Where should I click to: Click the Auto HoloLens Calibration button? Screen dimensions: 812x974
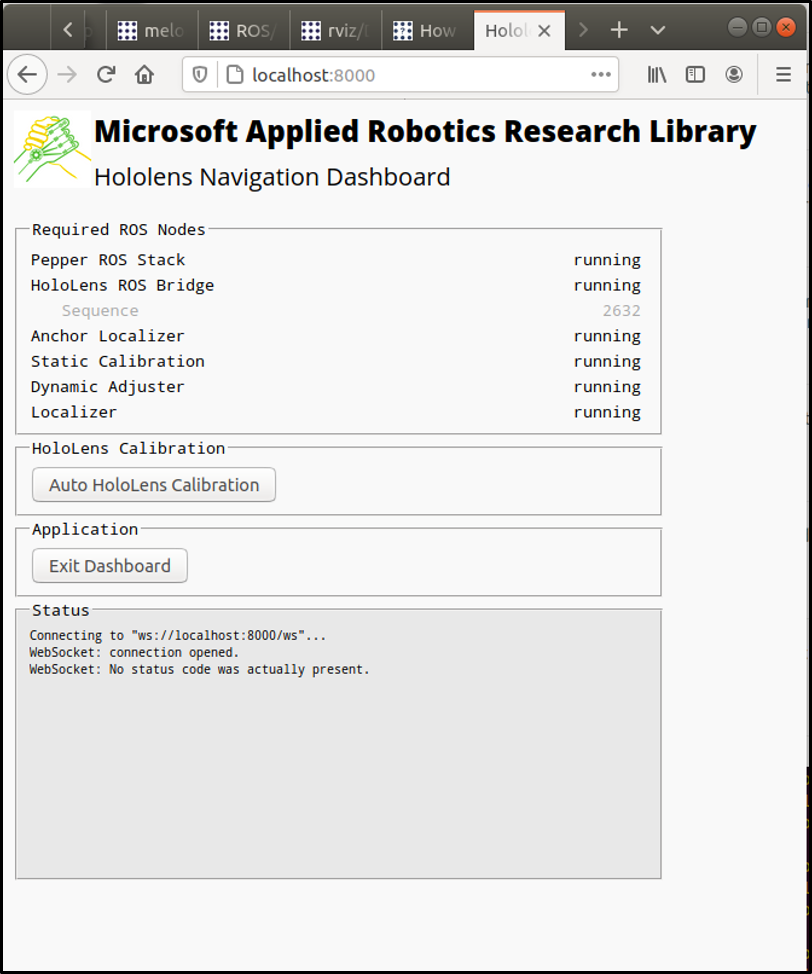click(153, 485)
